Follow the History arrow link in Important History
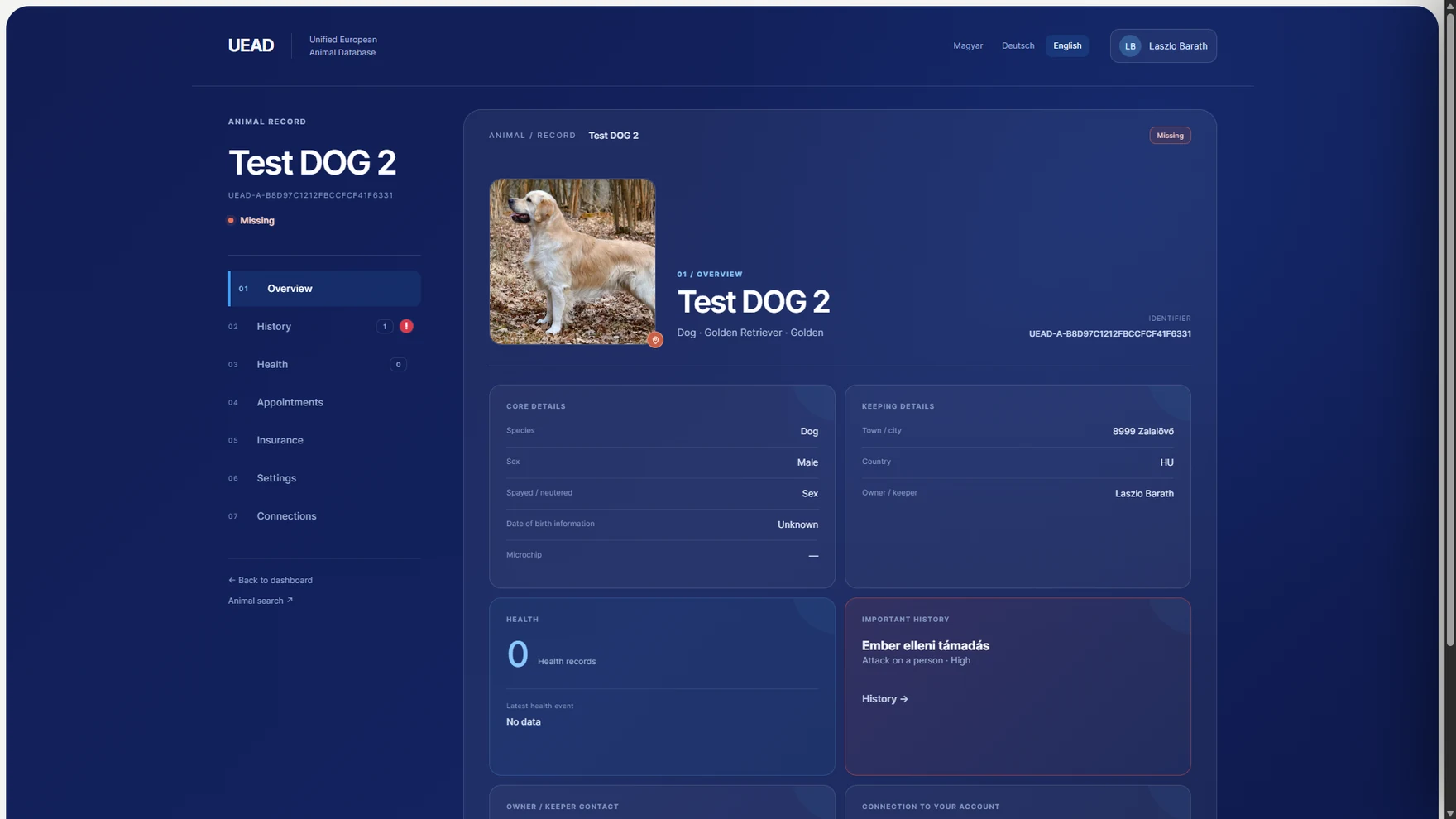The image size is (1456, 819). tap(885, 699)
